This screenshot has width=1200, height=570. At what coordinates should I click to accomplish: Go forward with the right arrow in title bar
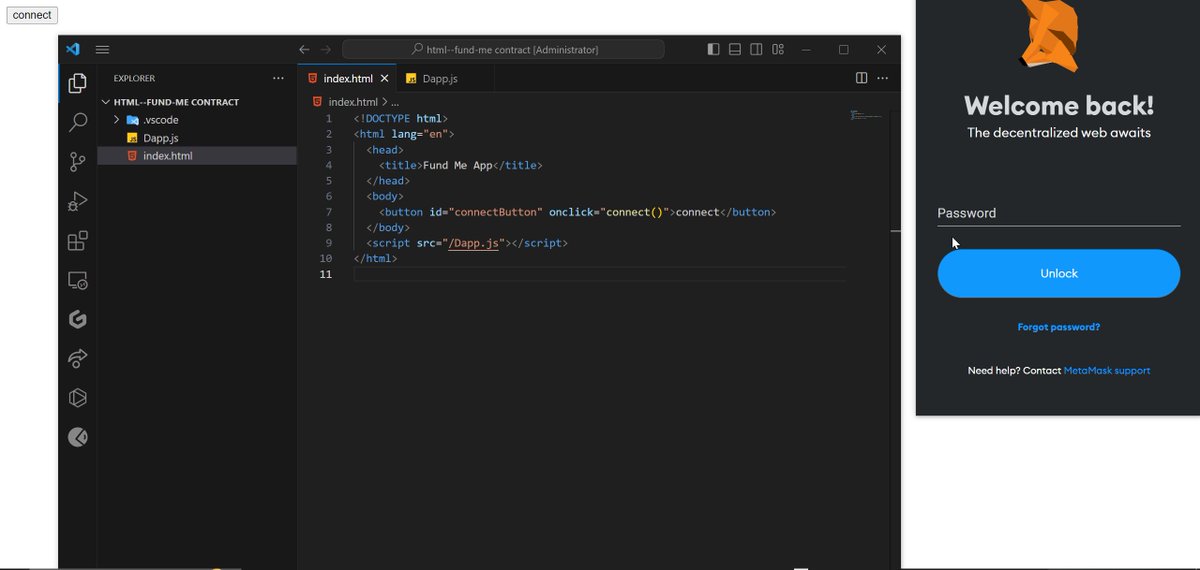pyautogui.click(x=325, y=49)
